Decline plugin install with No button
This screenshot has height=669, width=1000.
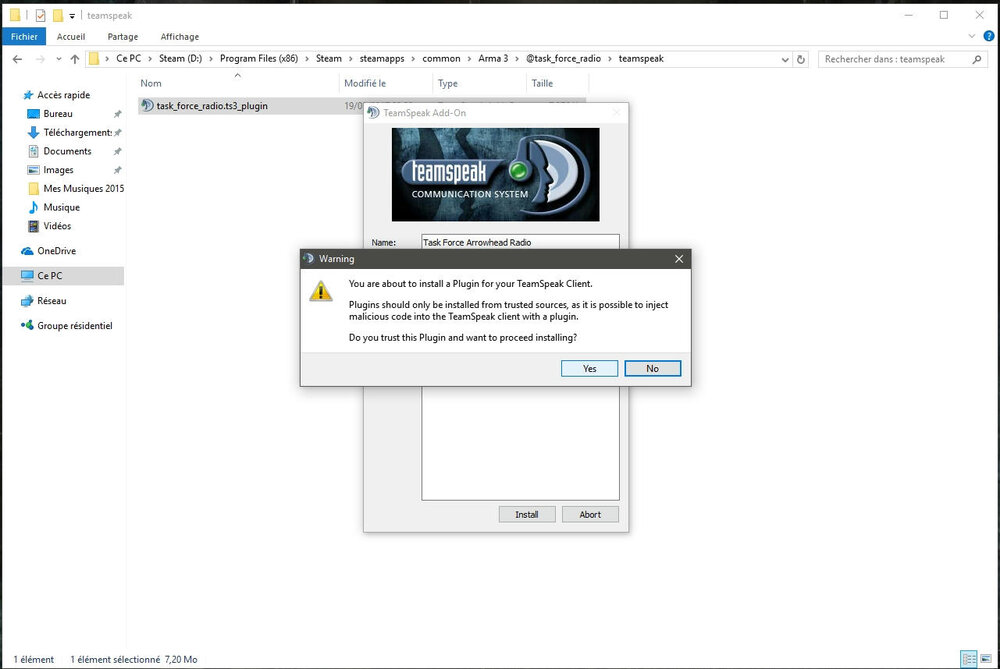[x=652, y=369]
